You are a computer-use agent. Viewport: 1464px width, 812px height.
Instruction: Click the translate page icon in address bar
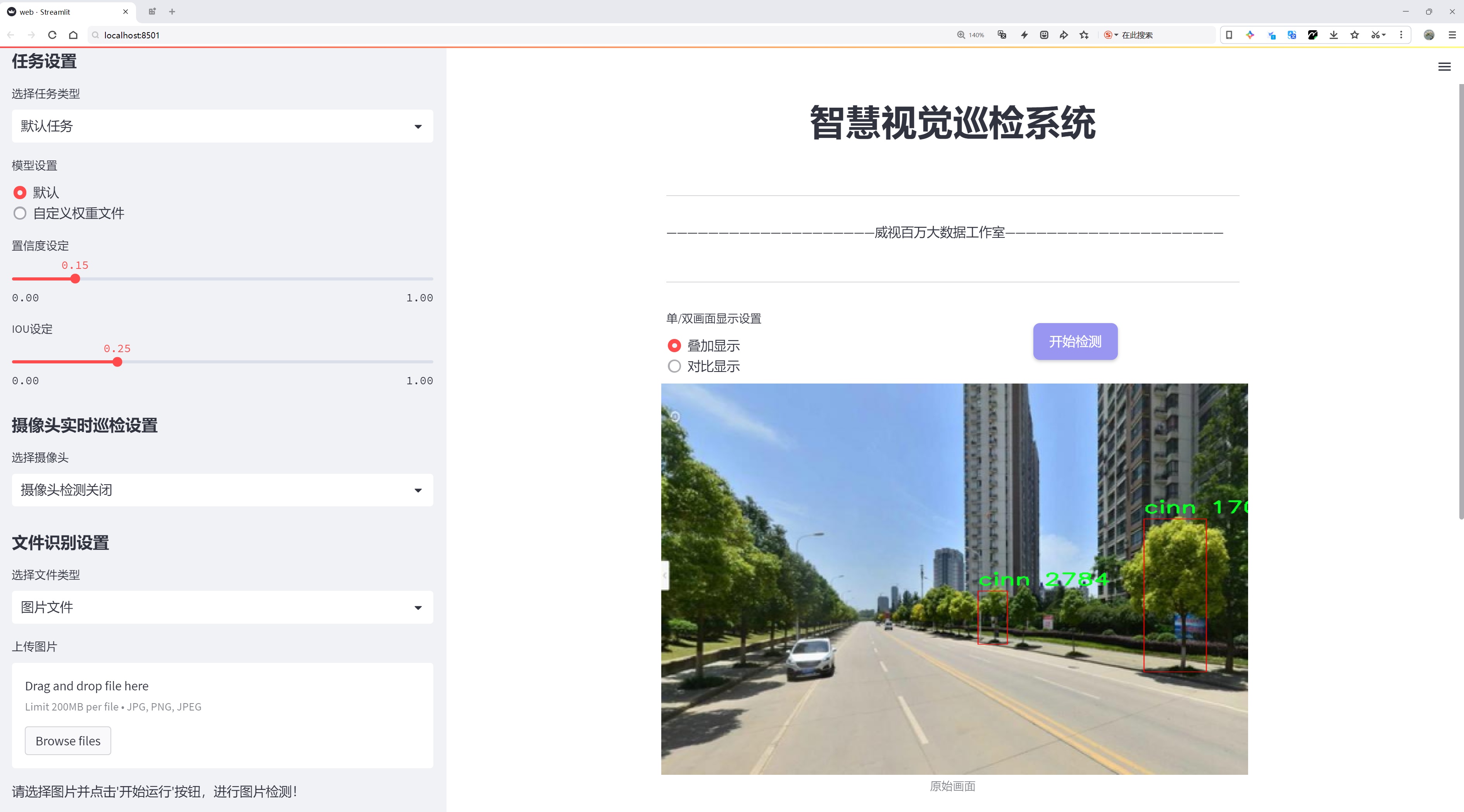point(1002,35)
